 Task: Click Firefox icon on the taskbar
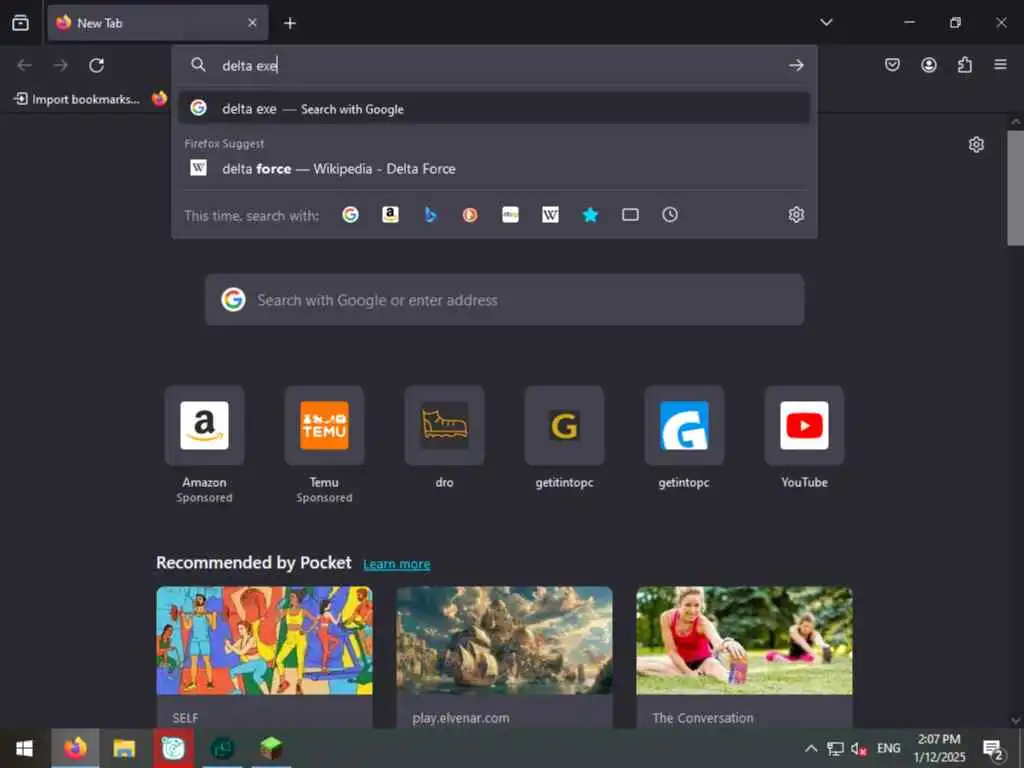pos(75,748)
